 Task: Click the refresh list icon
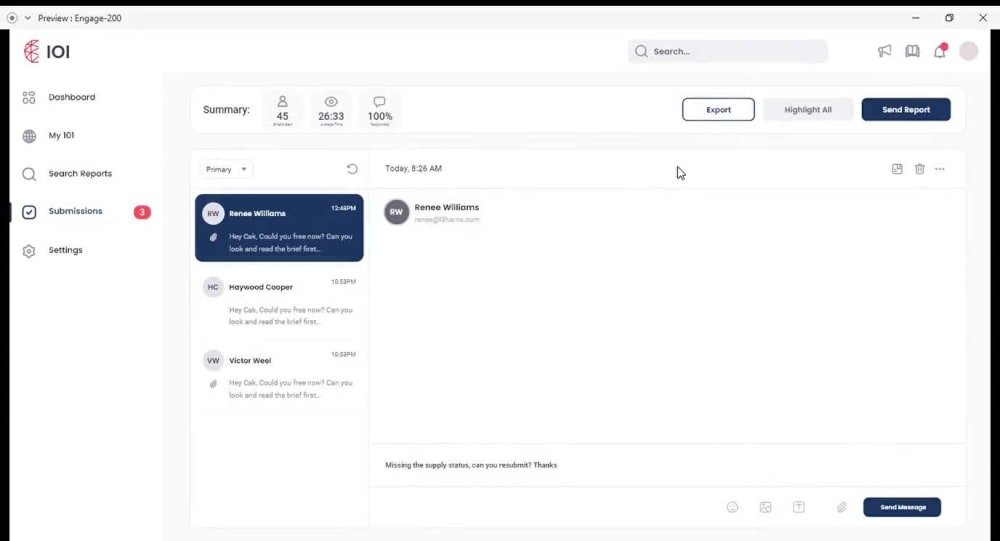click(x=352, y=169)
